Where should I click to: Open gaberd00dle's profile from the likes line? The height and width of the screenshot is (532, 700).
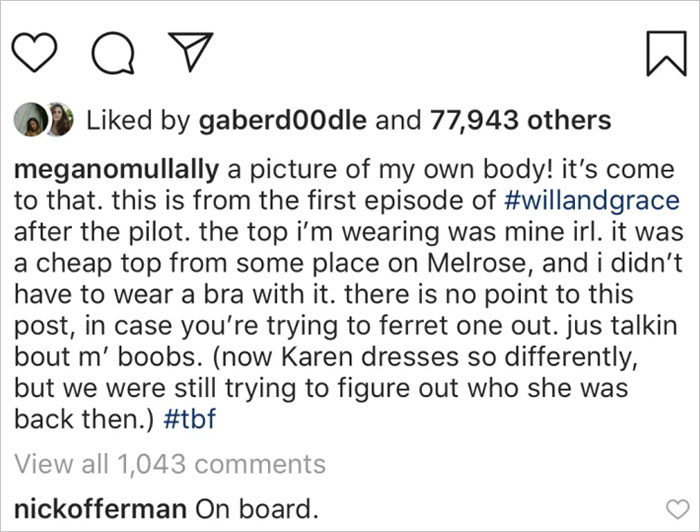tap(284, 121)
